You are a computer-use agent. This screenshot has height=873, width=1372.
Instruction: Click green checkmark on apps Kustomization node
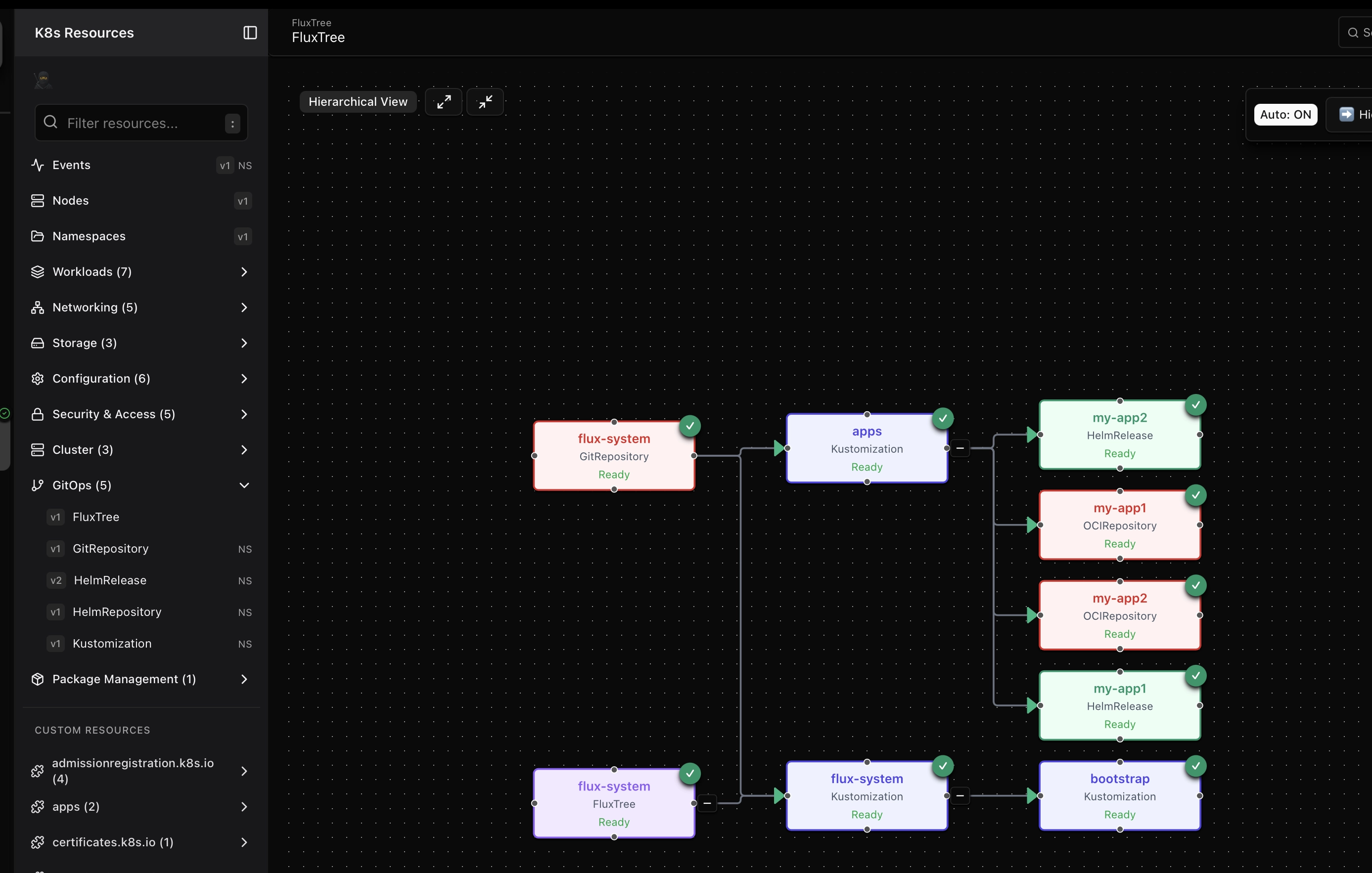942,419
